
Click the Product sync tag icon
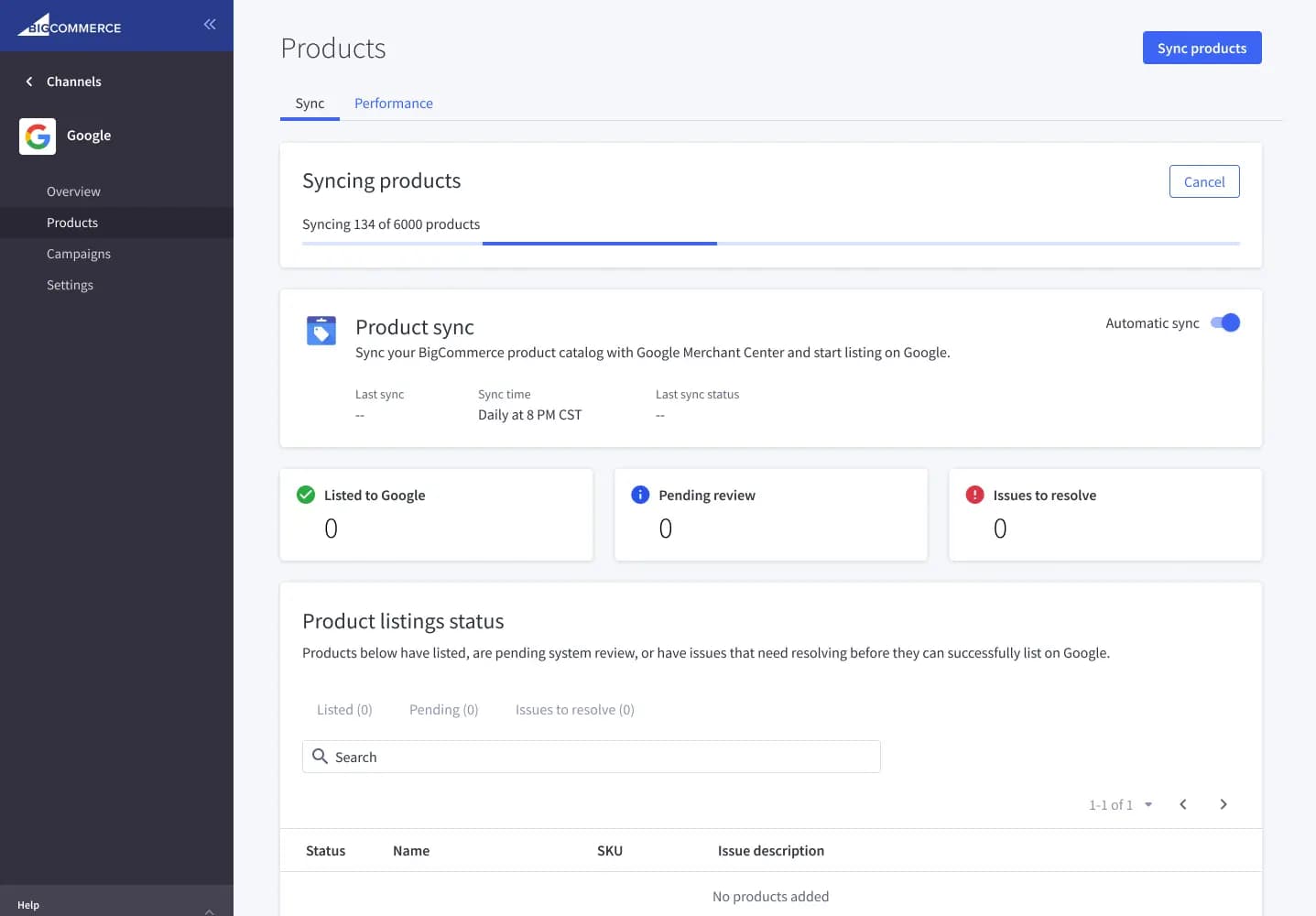coord(321,331)
